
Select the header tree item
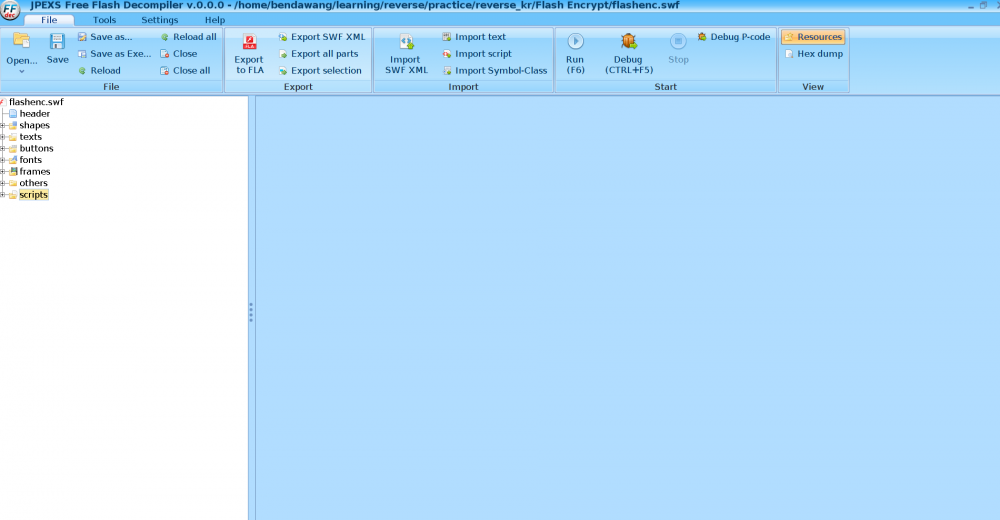pos(34,114)
